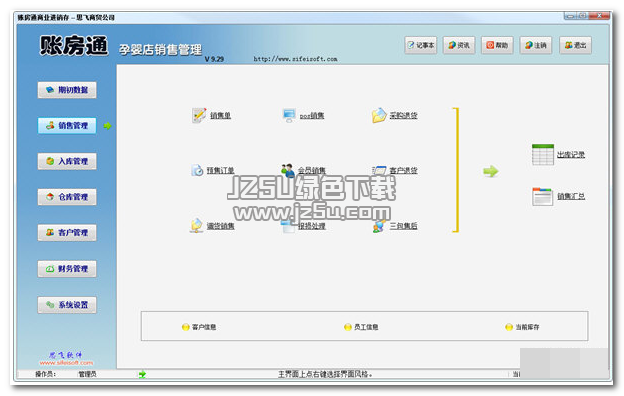This screenshot has width=624, height=396.
Task: Open 客户信息 in the bottom panel
Action: [x=204, y=327]
